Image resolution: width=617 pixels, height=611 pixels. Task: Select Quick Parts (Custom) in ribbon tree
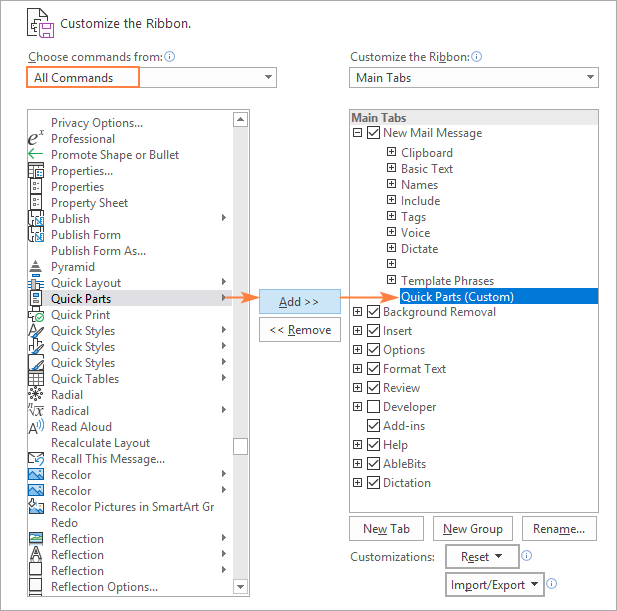pos(457,297)
